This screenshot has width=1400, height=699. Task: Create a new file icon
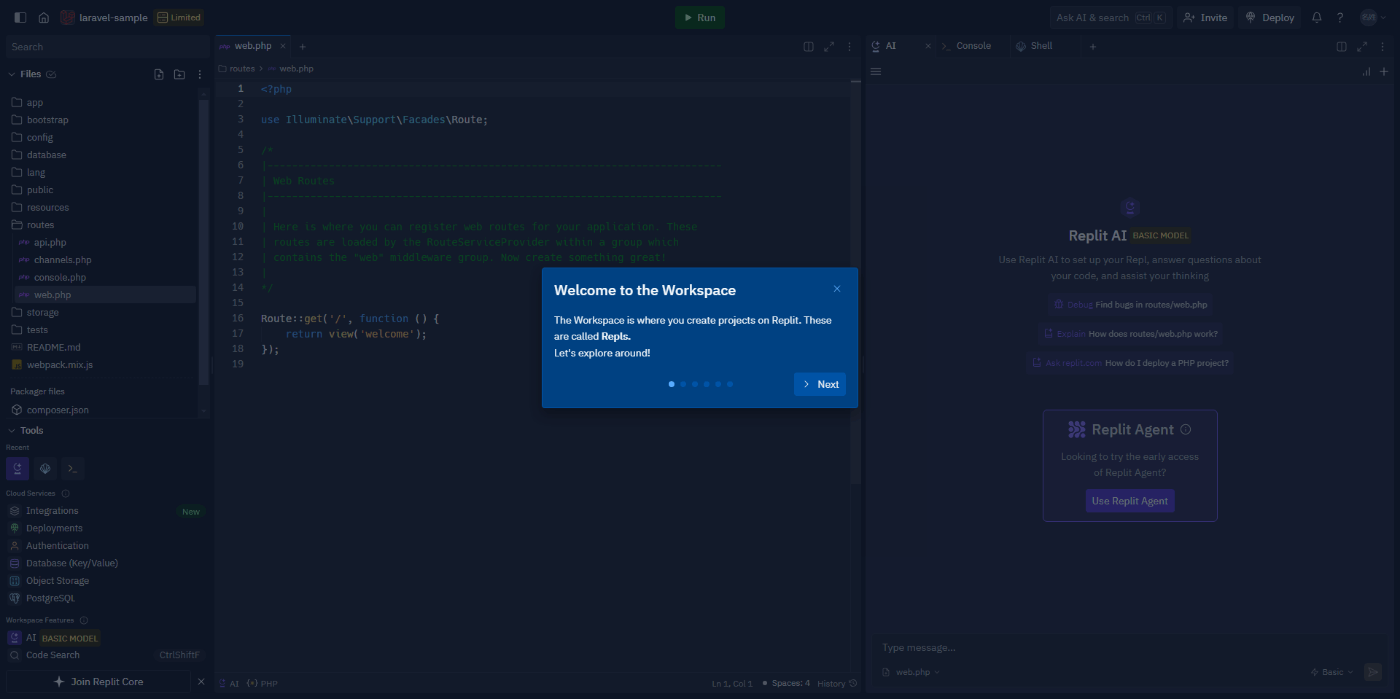[159, 74]
